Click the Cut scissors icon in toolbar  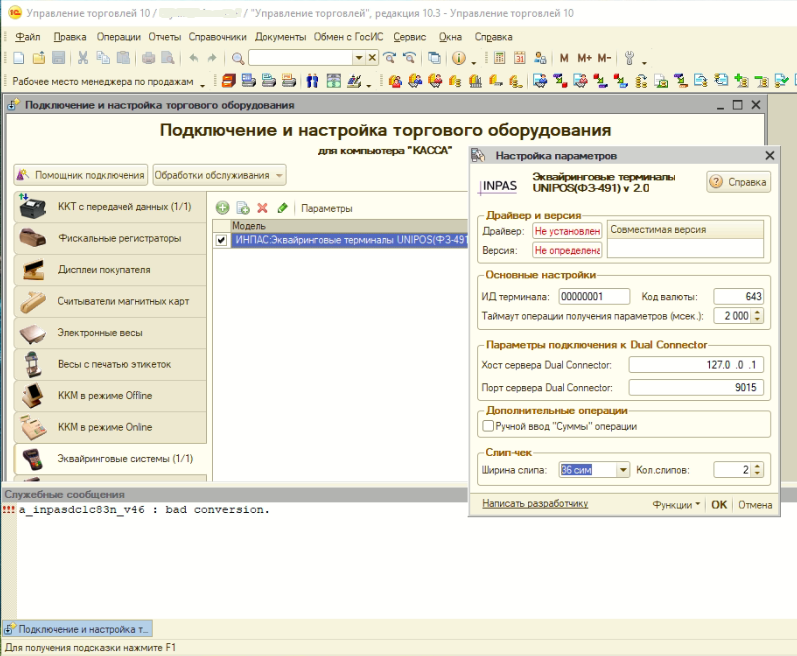click(83, 59)
